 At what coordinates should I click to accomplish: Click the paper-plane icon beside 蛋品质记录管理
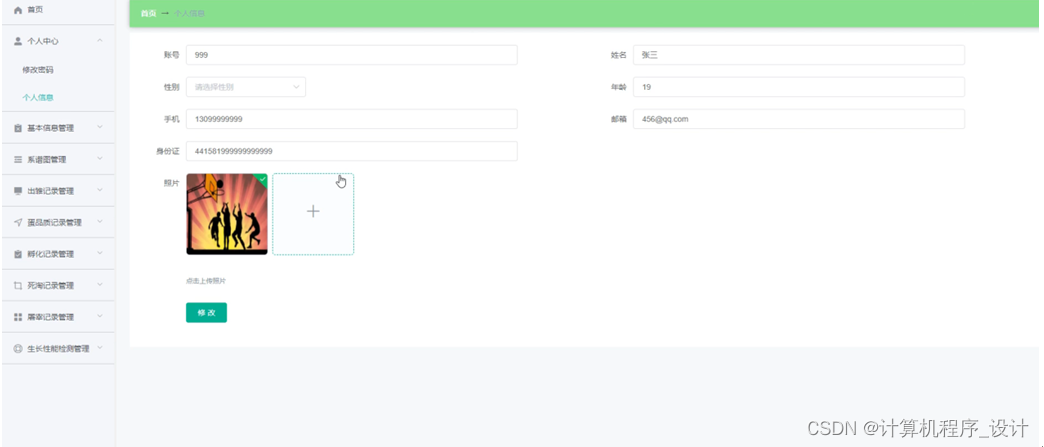click(18, 223)
